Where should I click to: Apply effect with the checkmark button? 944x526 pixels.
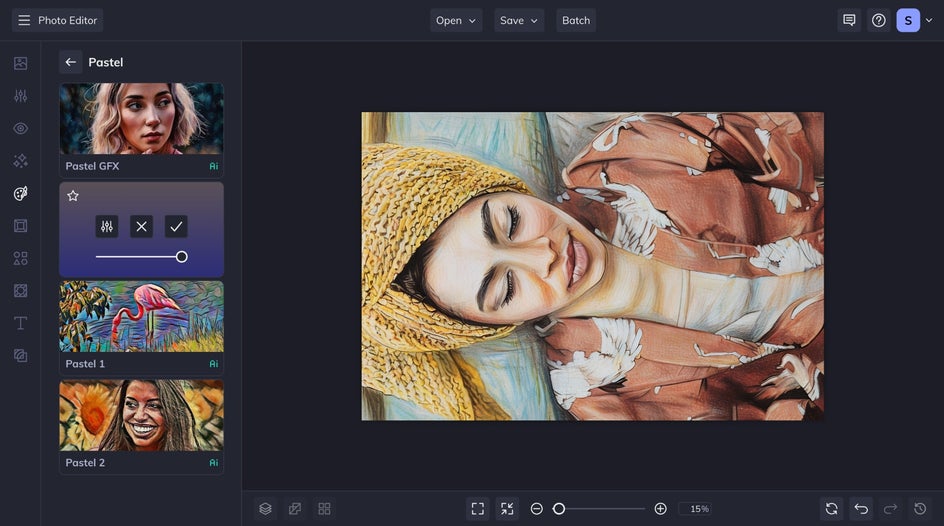[176, 226]
